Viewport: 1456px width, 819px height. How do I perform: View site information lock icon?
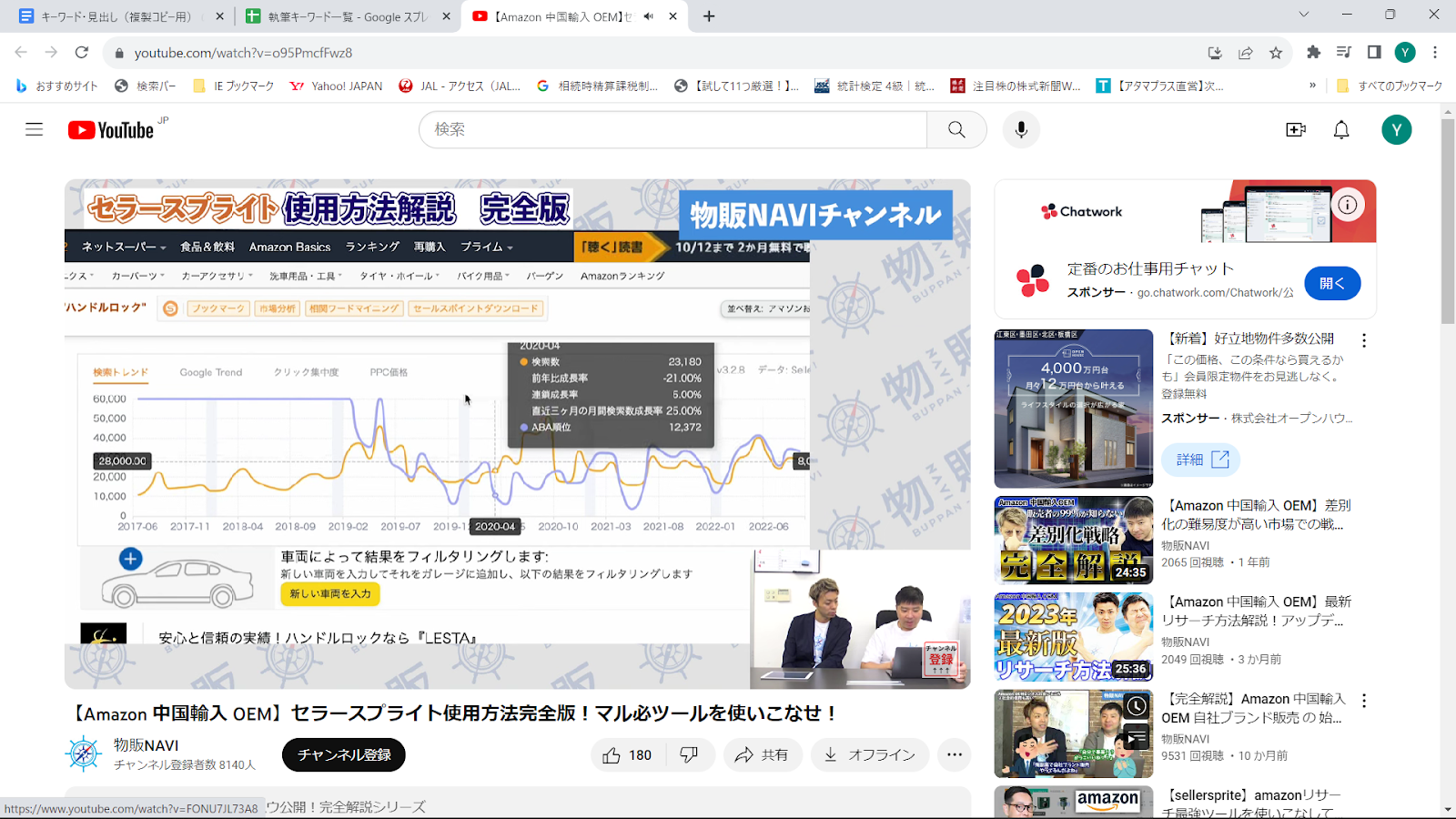[x=118, y=53]
